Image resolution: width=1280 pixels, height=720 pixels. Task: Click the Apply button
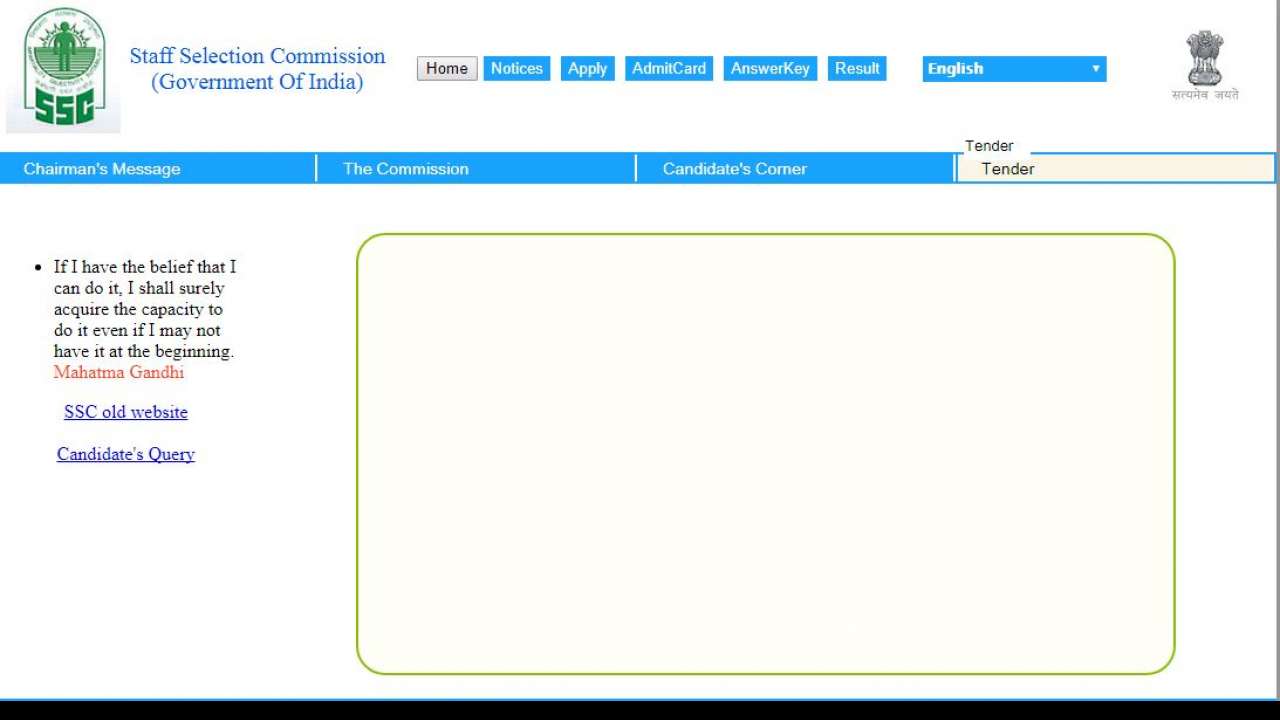pos(587,68)
